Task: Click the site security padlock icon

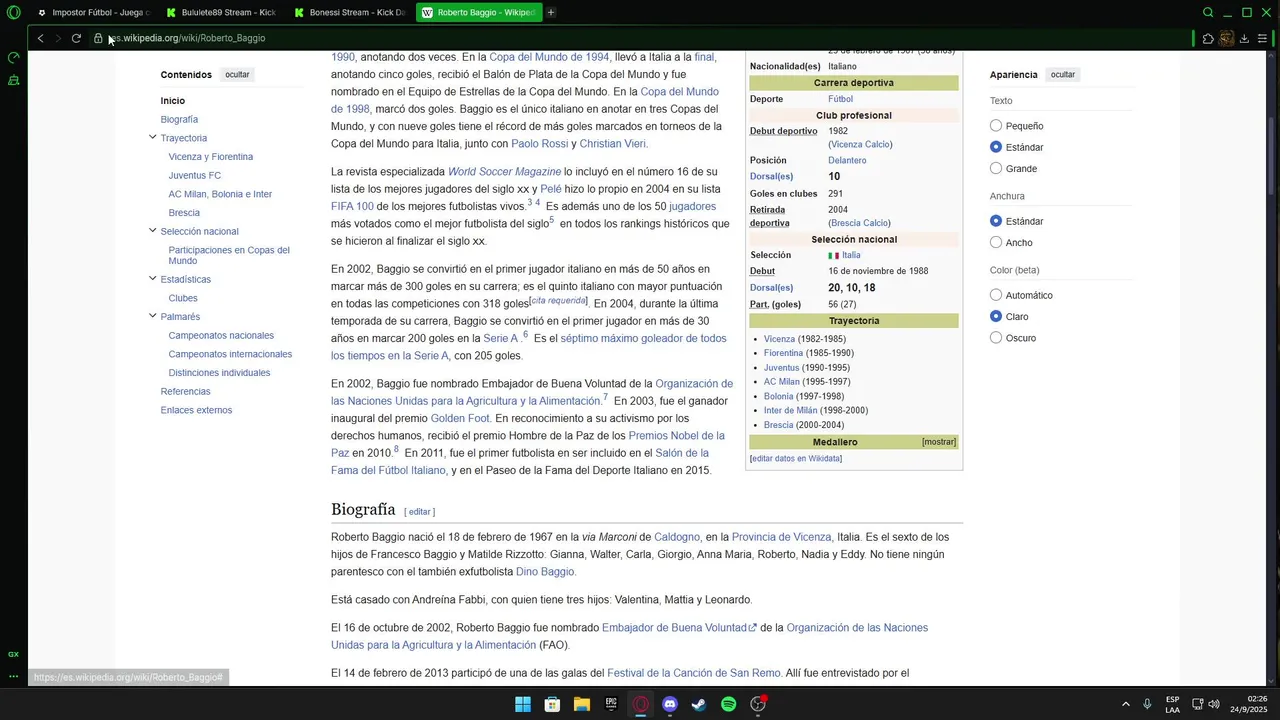Action: (98, 38)
